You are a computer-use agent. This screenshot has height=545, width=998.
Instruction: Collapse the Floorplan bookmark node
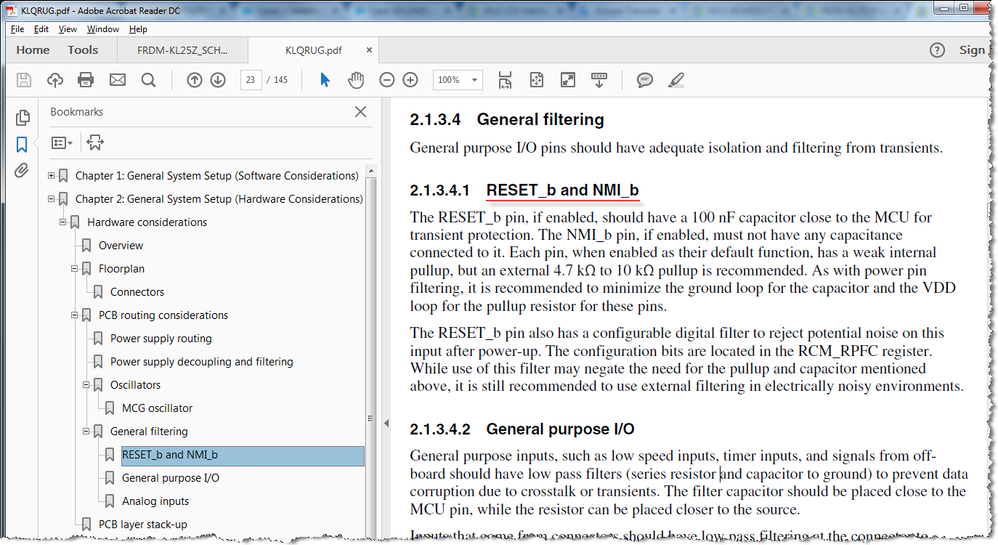(x=74, y=269)
